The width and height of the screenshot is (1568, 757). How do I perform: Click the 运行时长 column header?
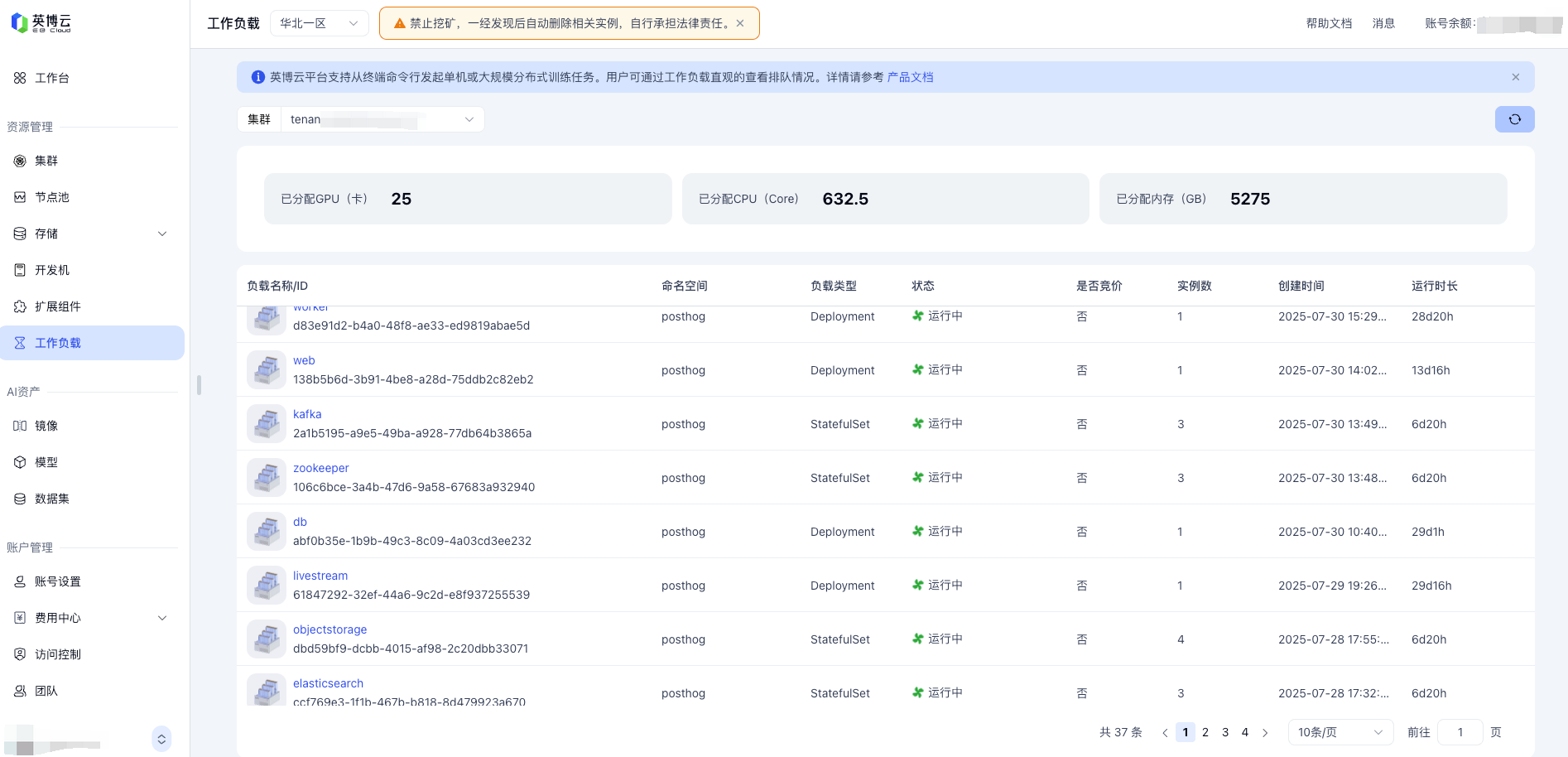click(x=1435, y=286)
